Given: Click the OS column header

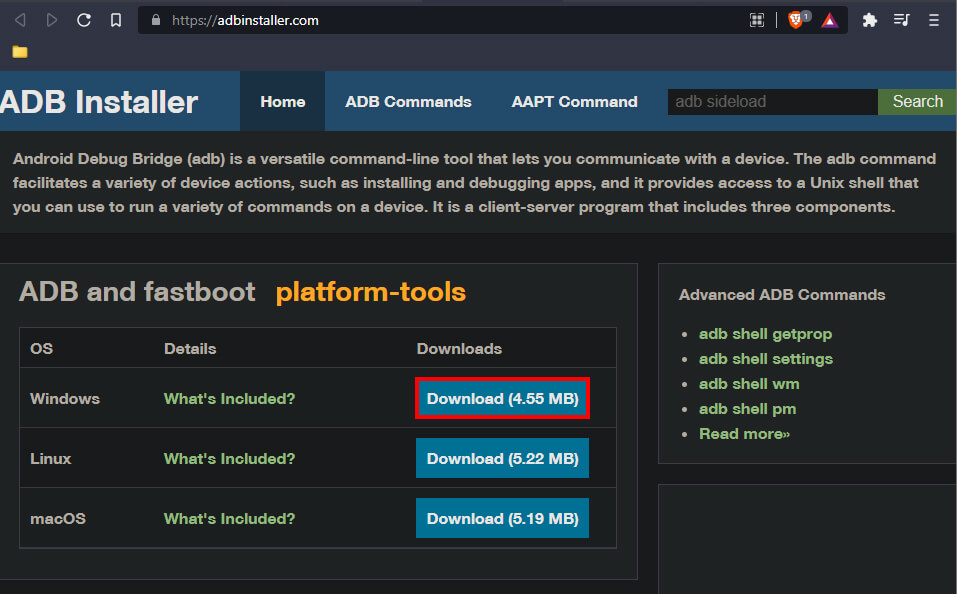Looking at the screenshot, I should tap(42, 349).
